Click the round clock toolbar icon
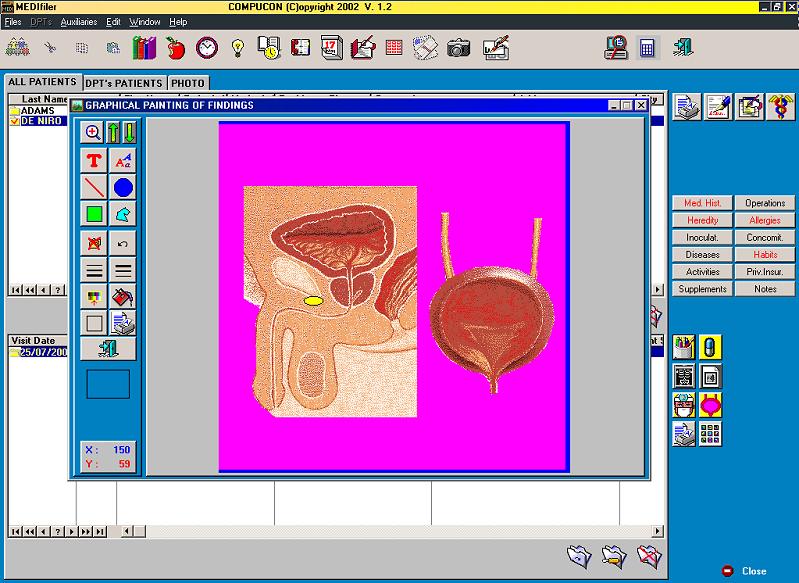This screenshot has width=799, height=583. [x=207, y=48]
